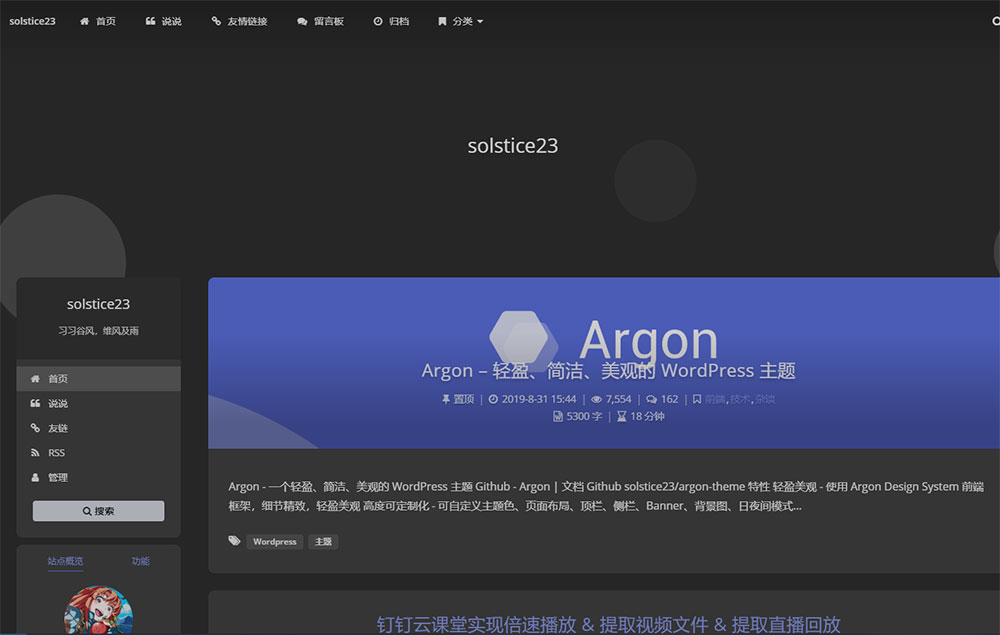This screenshot has width=1000, height=635.
Task: Click the speech bubbles icon beside 留言板
Action: 302,21
